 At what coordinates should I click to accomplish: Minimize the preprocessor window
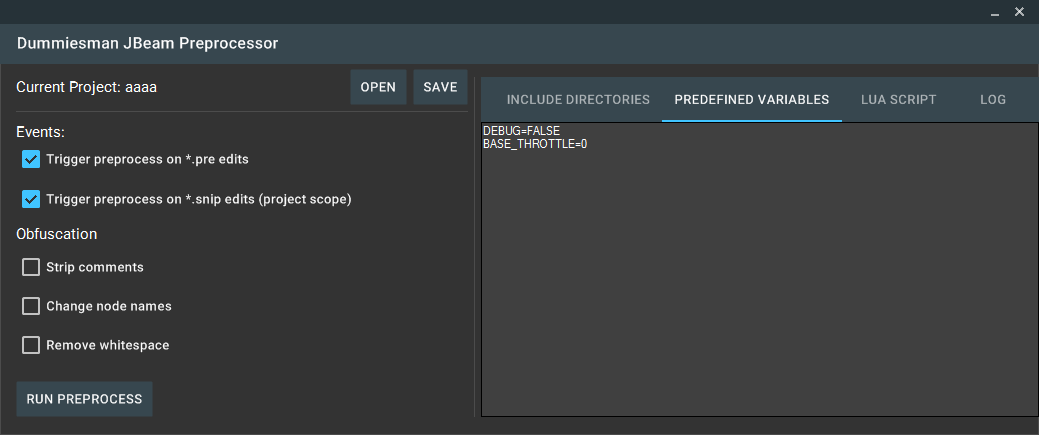995,12
